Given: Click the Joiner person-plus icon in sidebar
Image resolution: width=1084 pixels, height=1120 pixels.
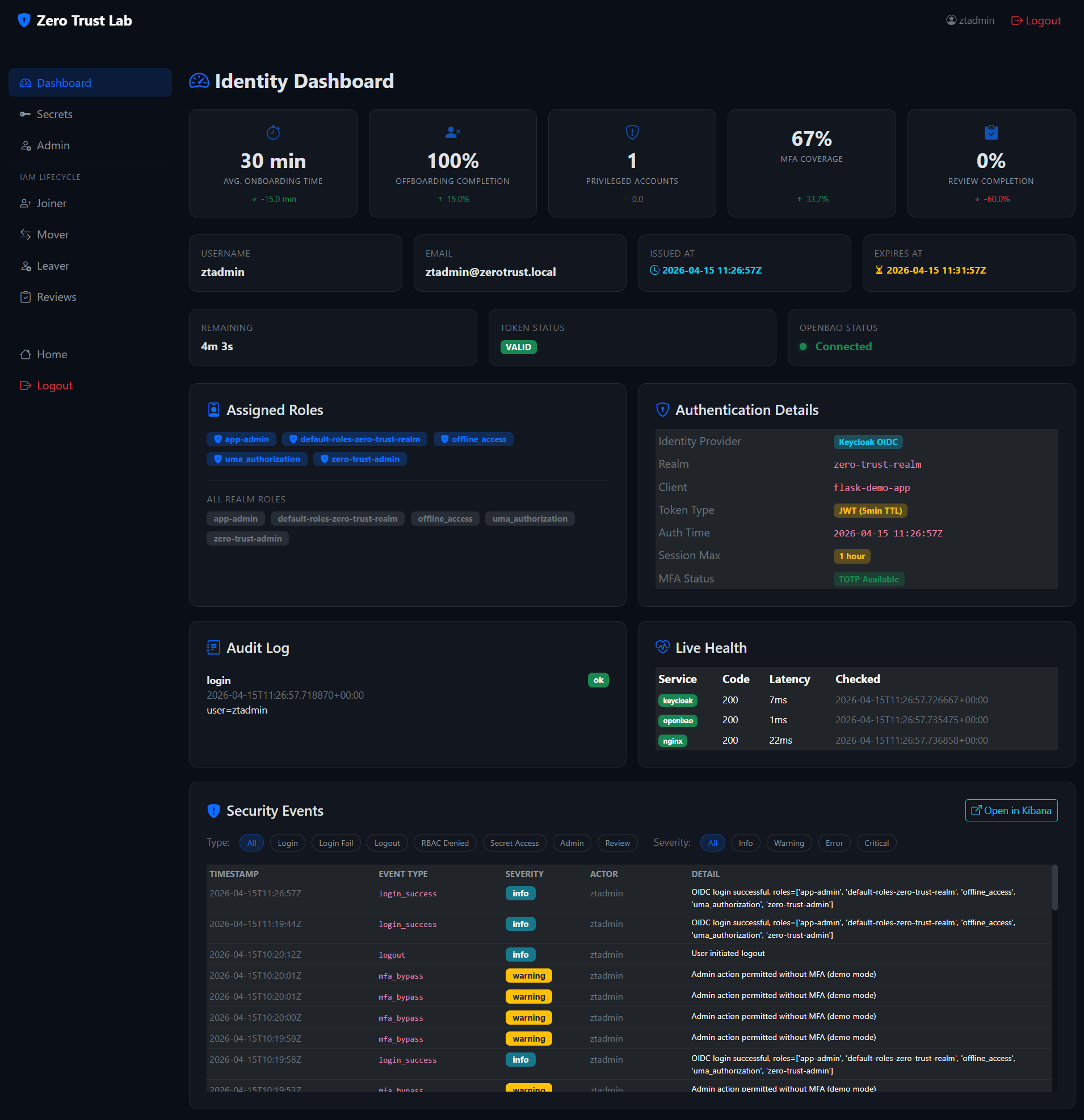Looking at the screenshot, I should 25,203.
